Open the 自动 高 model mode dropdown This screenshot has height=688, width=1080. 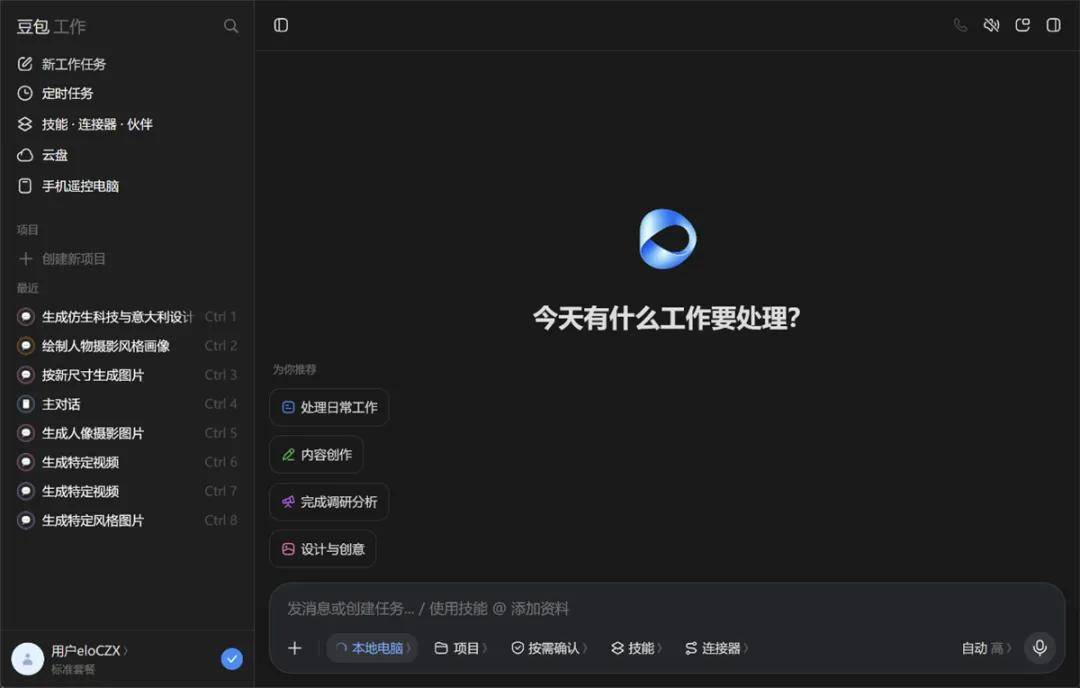click(986, 648)
